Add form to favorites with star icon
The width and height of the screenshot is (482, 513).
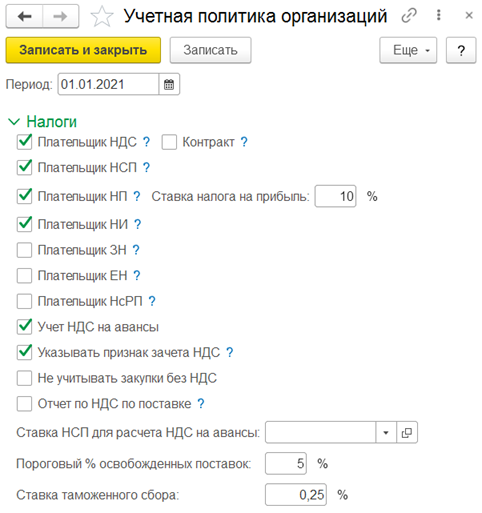[x=102, y=17]
